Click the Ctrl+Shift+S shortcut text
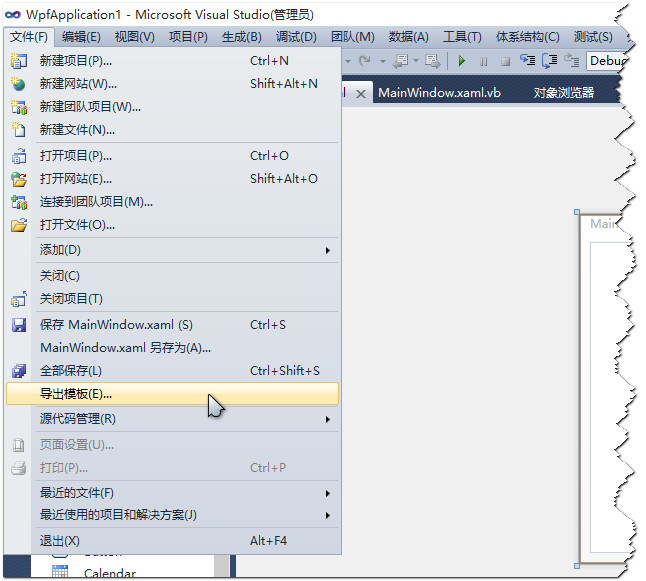646x581 pixels. click(285, 370)
